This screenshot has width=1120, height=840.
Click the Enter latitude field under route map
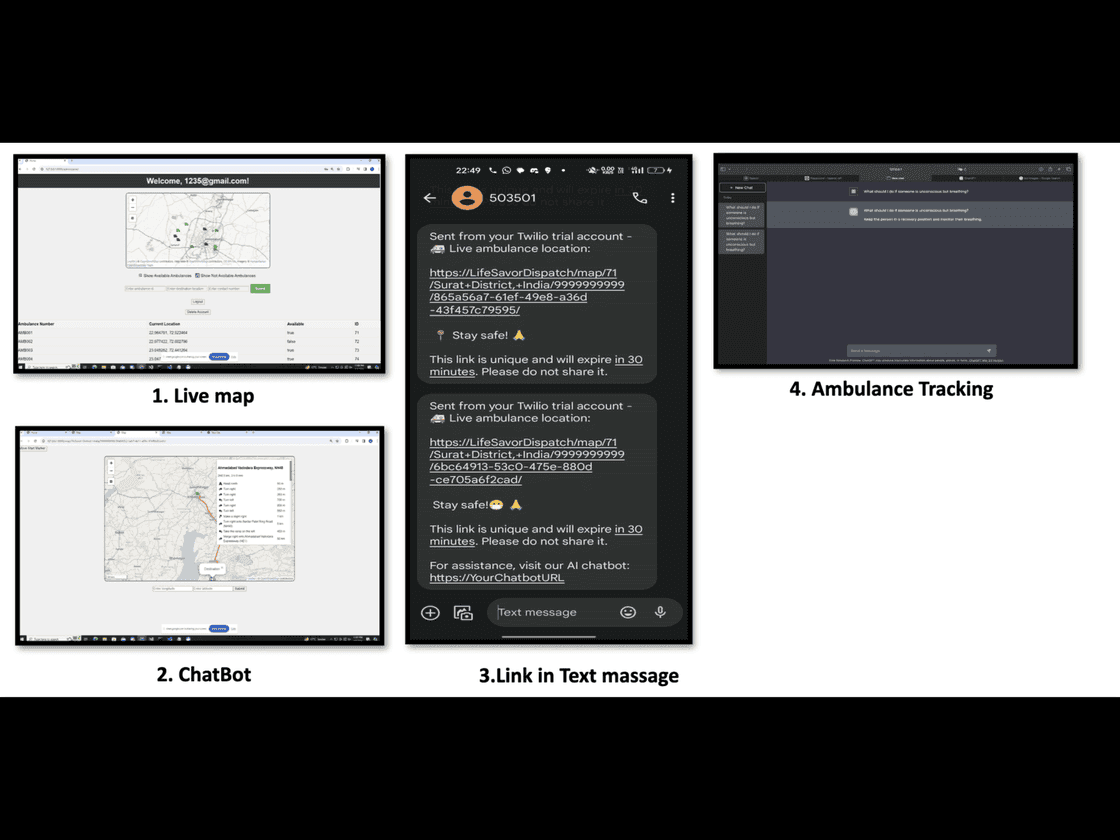tap(213, 589)
